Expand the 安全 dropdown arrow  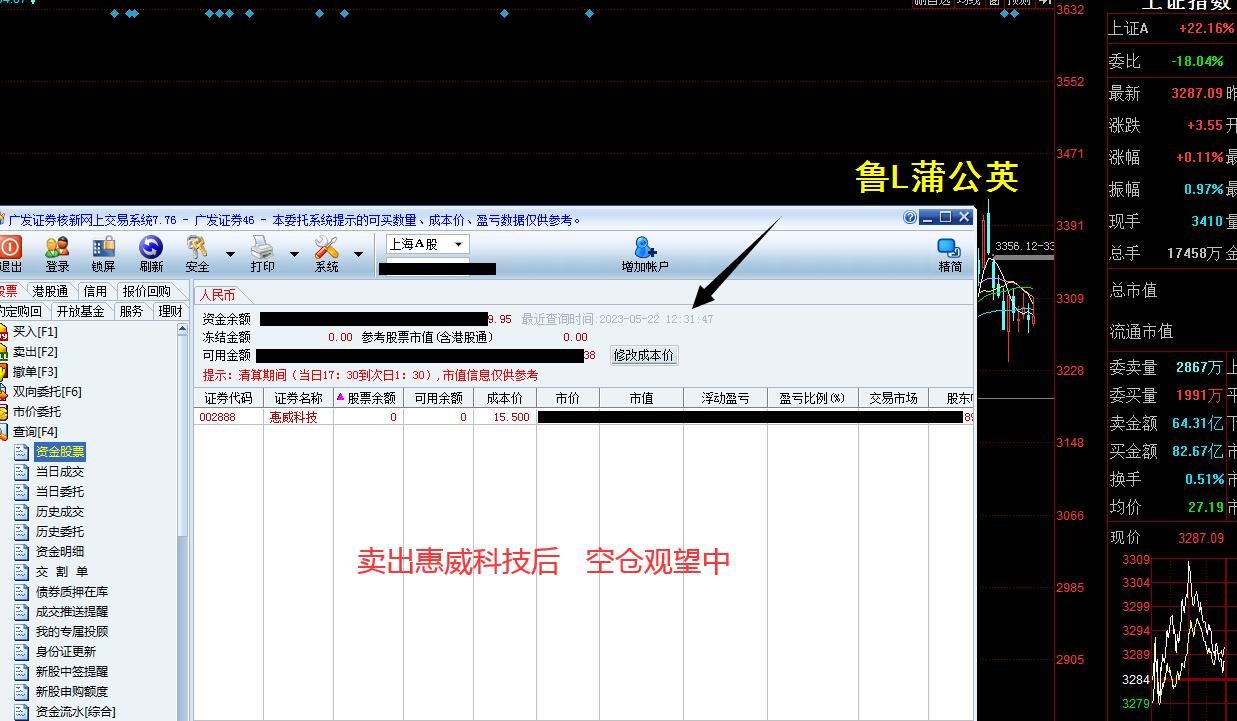point(229,254)
